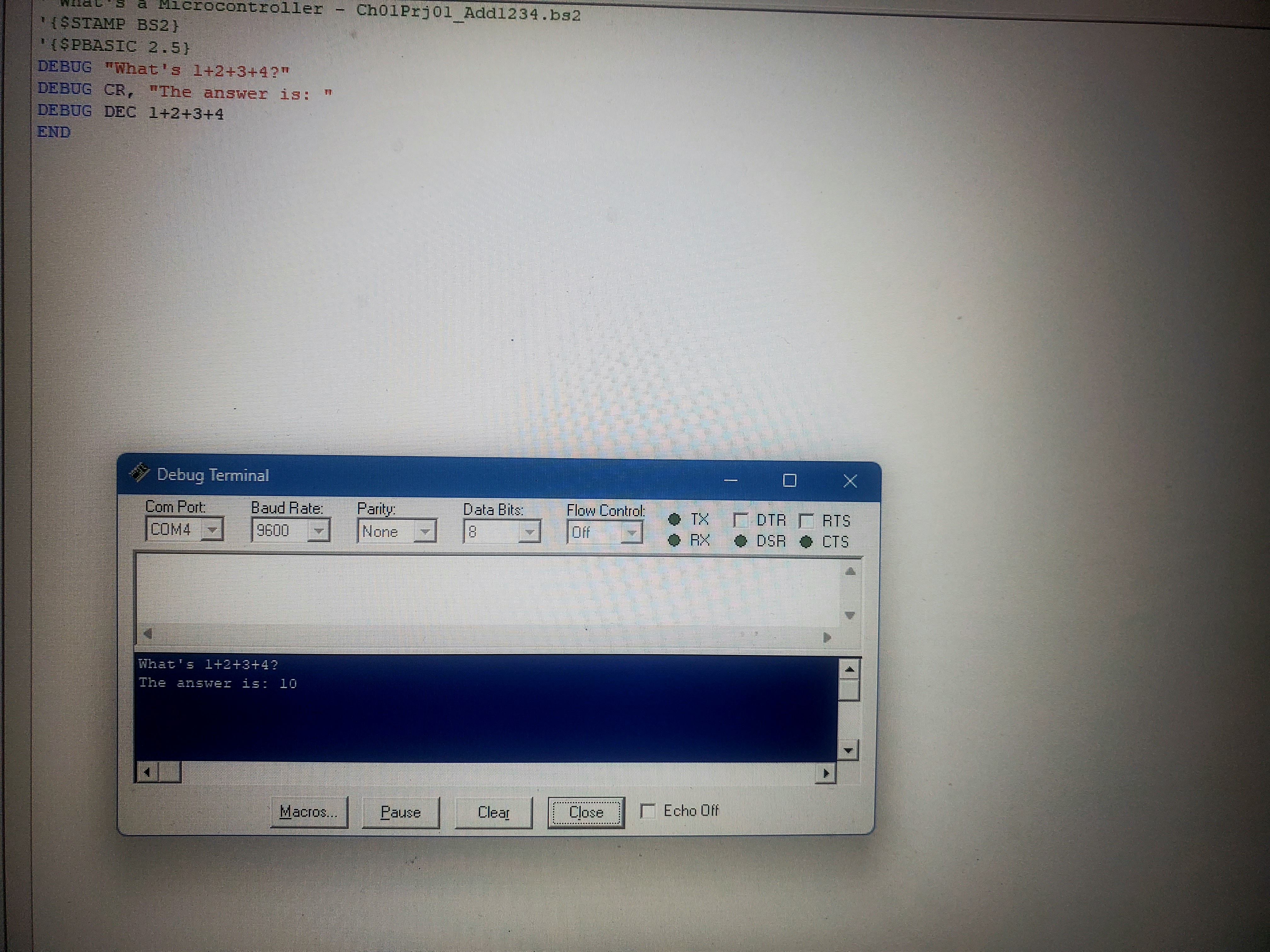1270x952 pixels.
Task: Click the transmit pane scroll down arrow
Action: (x=850, y=616)
